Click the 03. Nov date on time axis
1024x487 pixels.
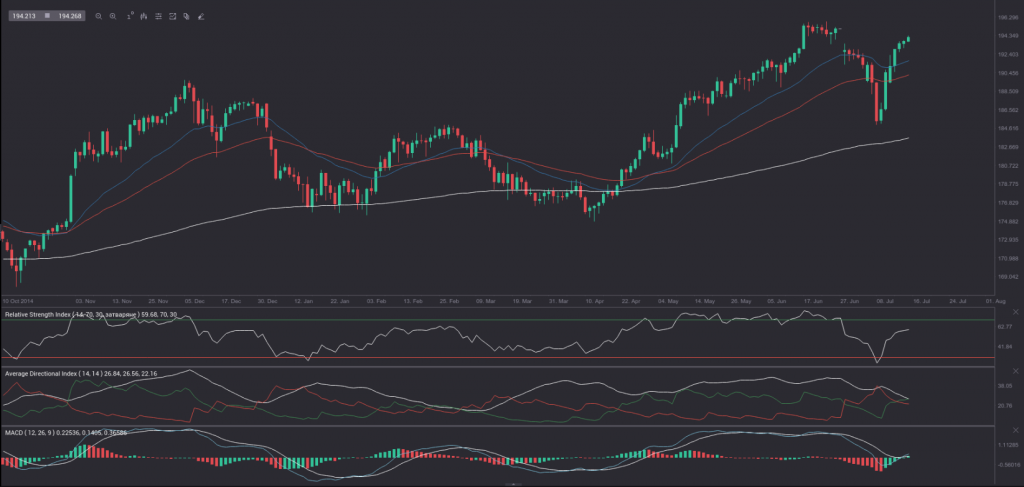click(x=85, y=299)
